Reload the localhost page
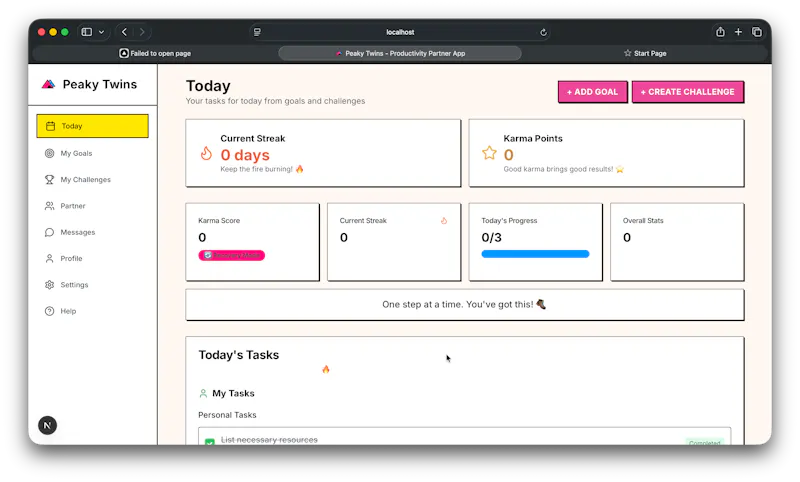Image resolution: width=800 pixels, height=482 pixels. [x=543, y=32]
